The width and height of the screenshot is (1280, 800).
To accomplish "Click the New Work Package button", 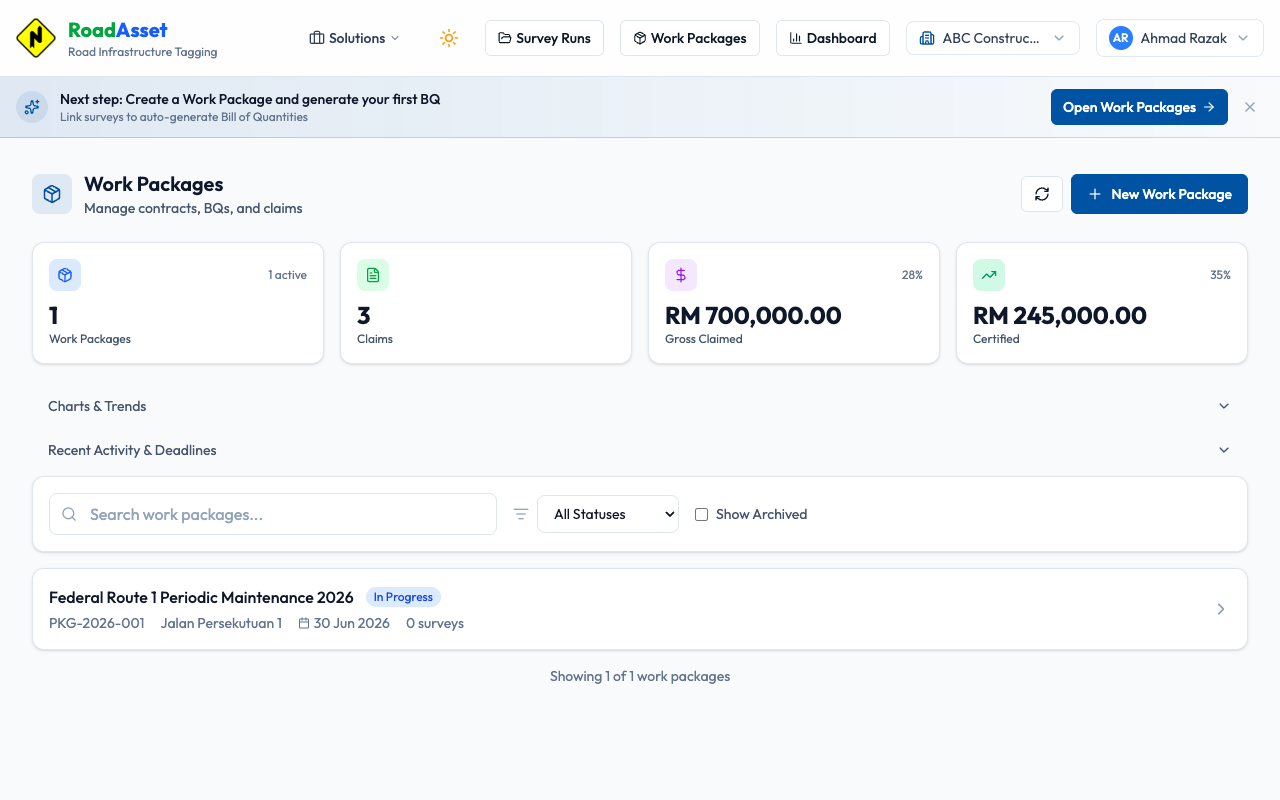I will (1159, 194).
